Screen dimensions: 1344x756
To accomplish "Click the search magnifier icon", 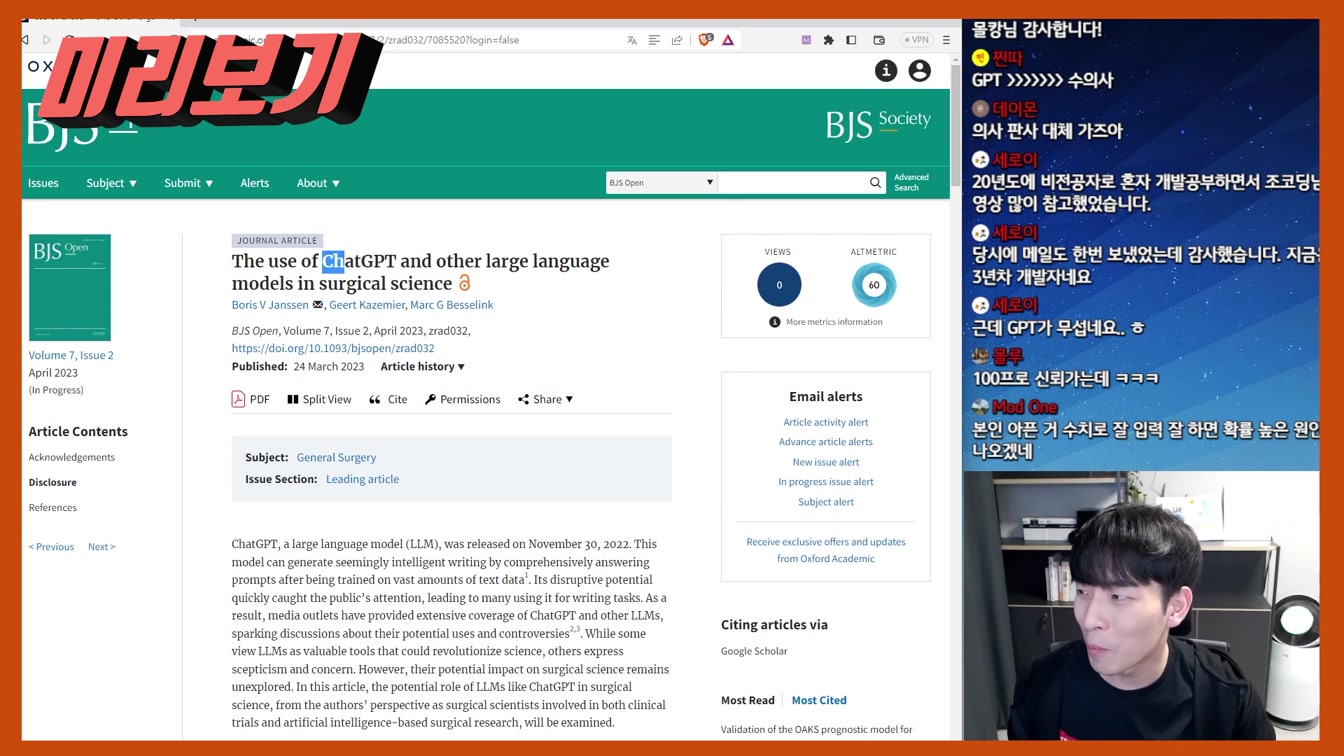I will (x=875, y=183).
